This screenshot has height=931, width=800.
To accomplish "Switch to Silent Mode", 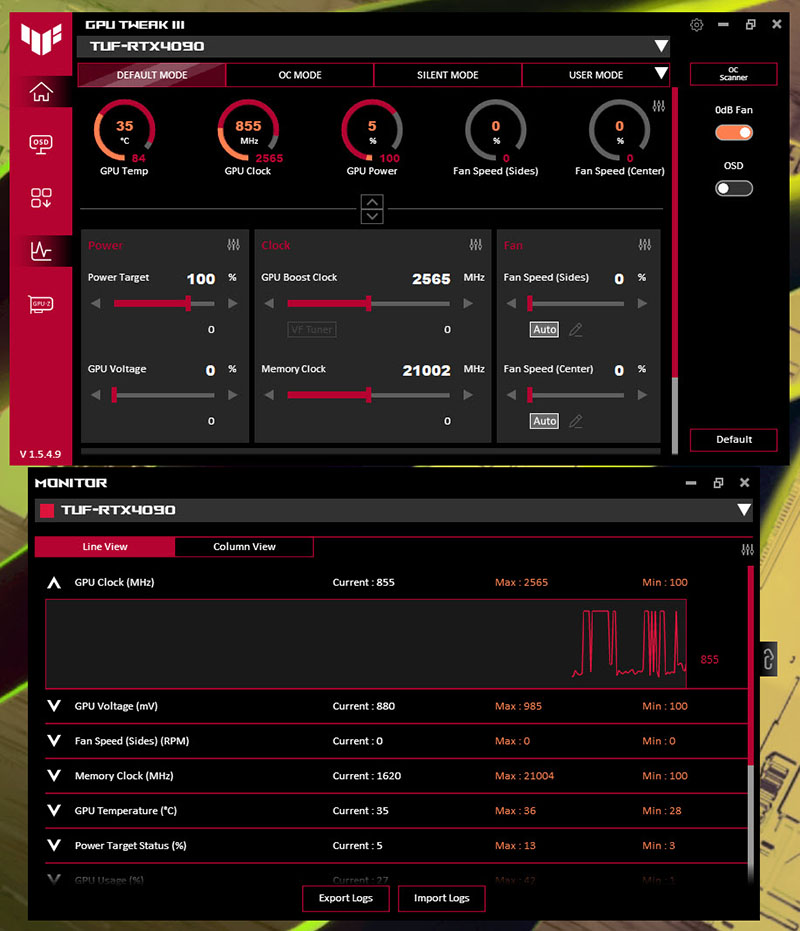I will [x=447, y=75].
